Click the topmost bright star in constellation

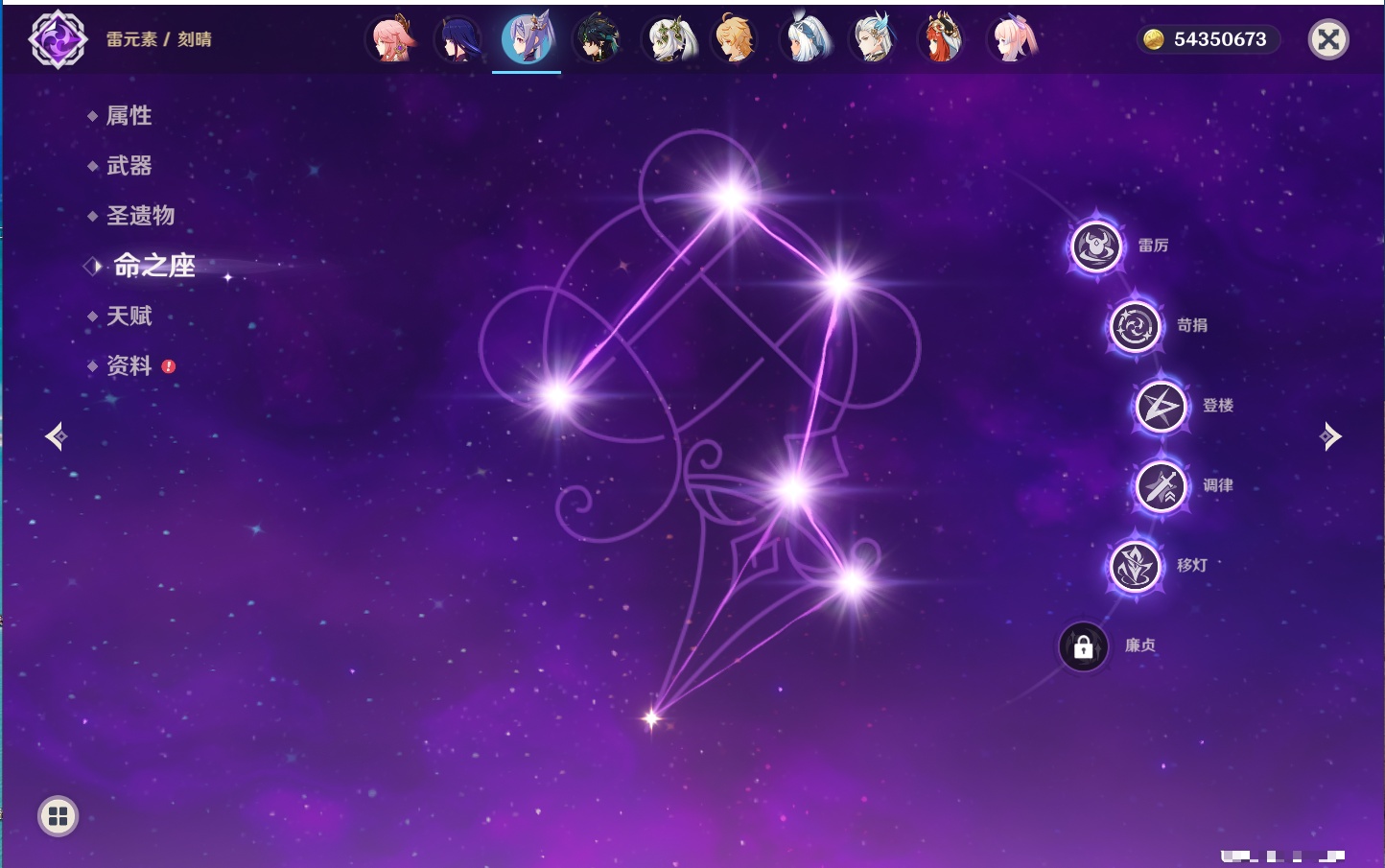pyautogui.click(x=732, y=197)
